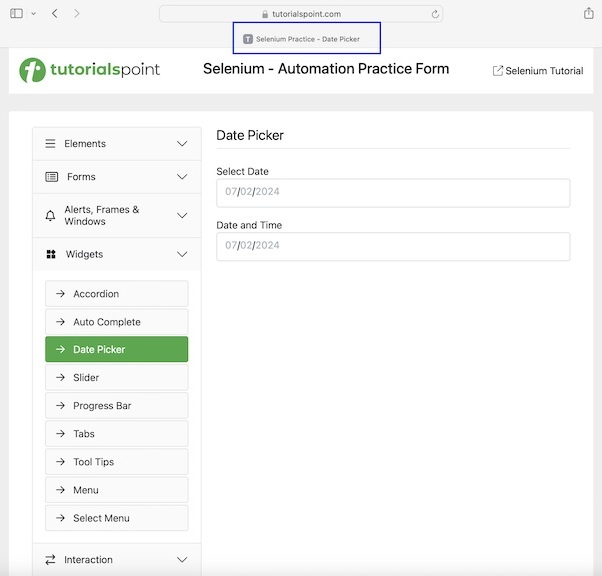Collapse the Widgets section chevron
Viewport: 602px width, 576px height.
click(x=182, y=254)
